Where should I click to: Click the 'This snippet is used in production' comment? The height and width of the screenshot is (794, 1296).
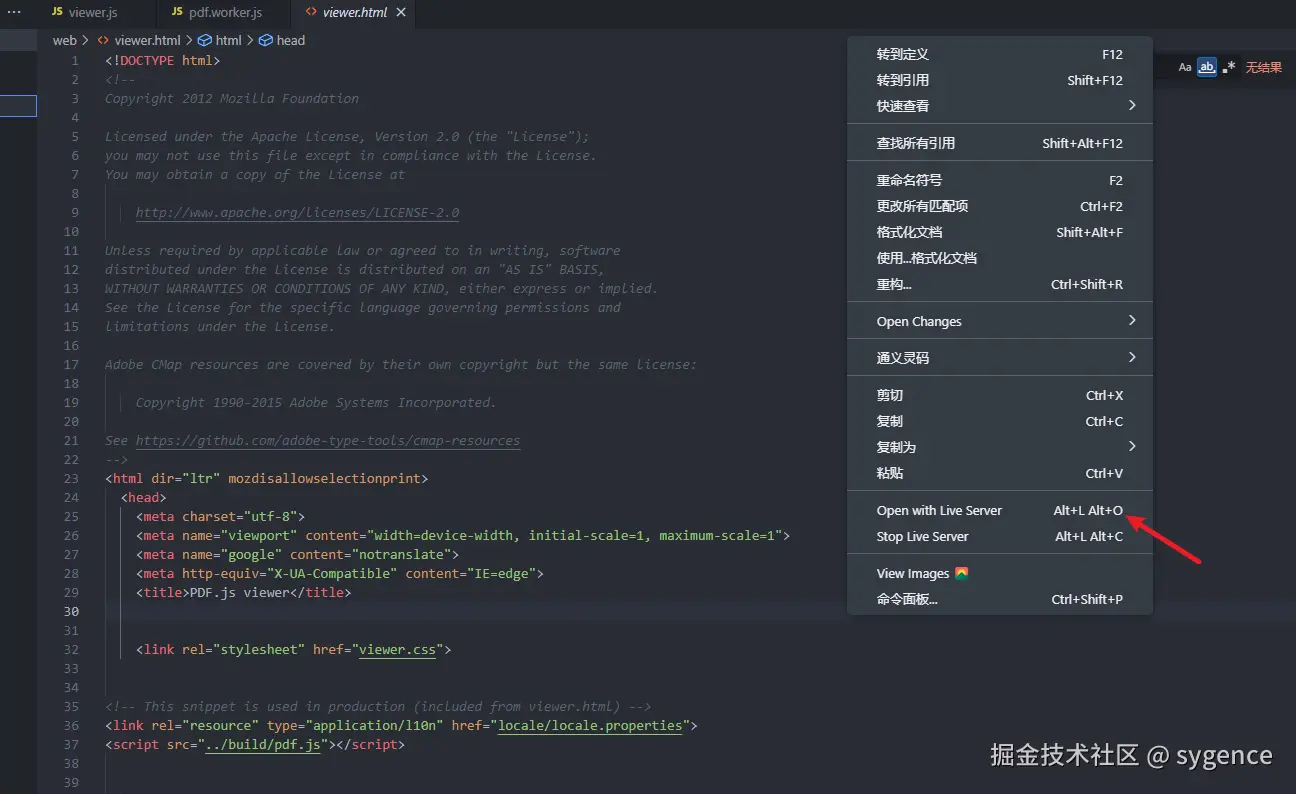[x=378, y=706]
